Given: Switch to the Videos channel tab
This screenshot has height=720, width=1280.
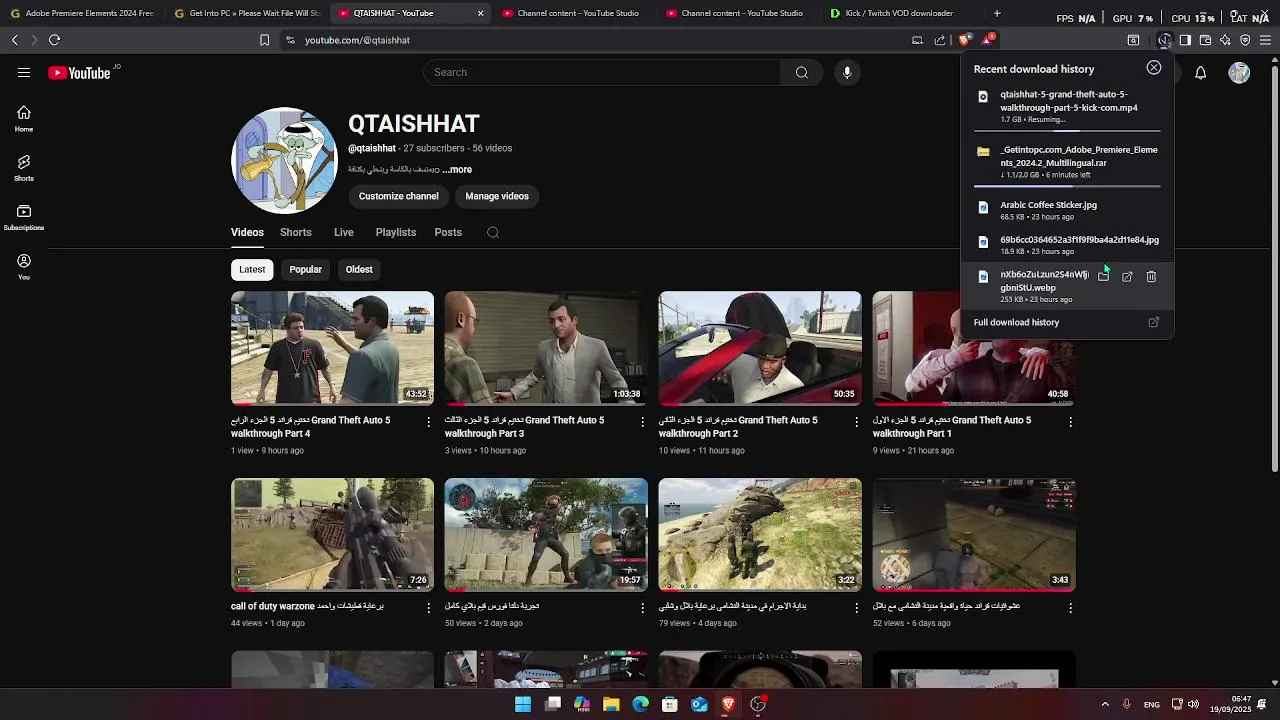Looking at the screenshot, I should [x=247, y=232].
